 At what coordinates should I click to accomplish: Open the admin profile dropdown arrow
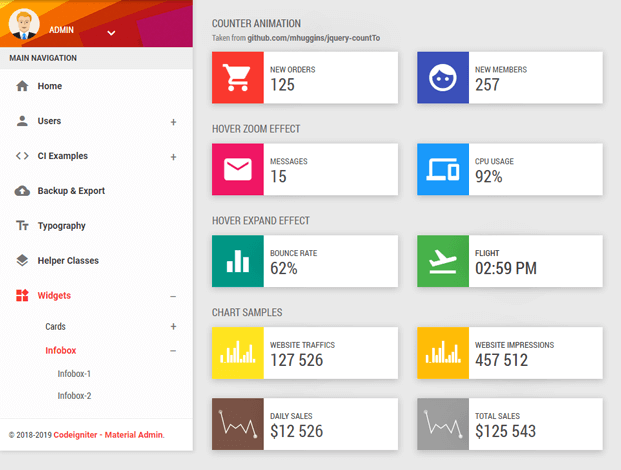pos(111,33)
